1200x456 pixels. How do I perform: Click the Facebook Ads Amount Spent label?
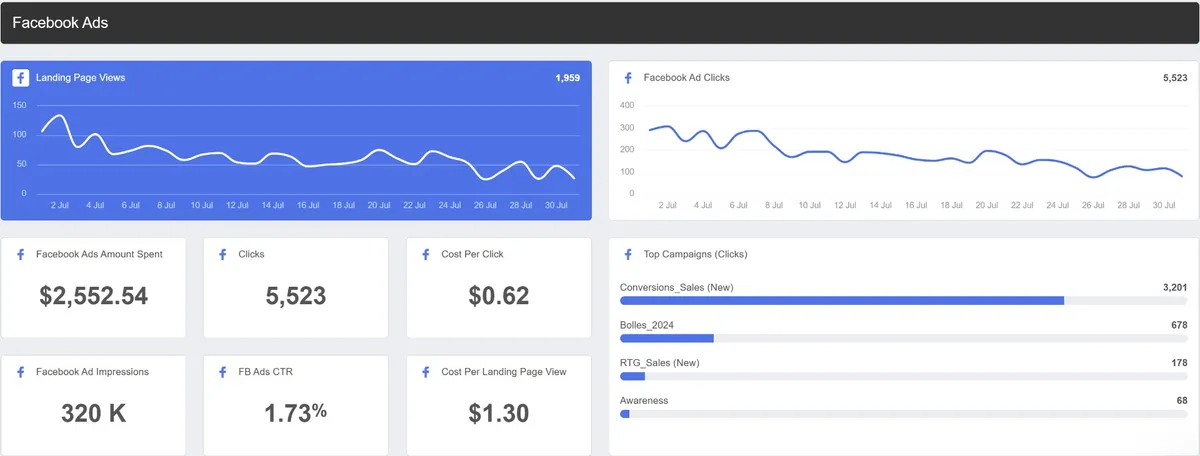pyautogui.click(x=99, y=254)
